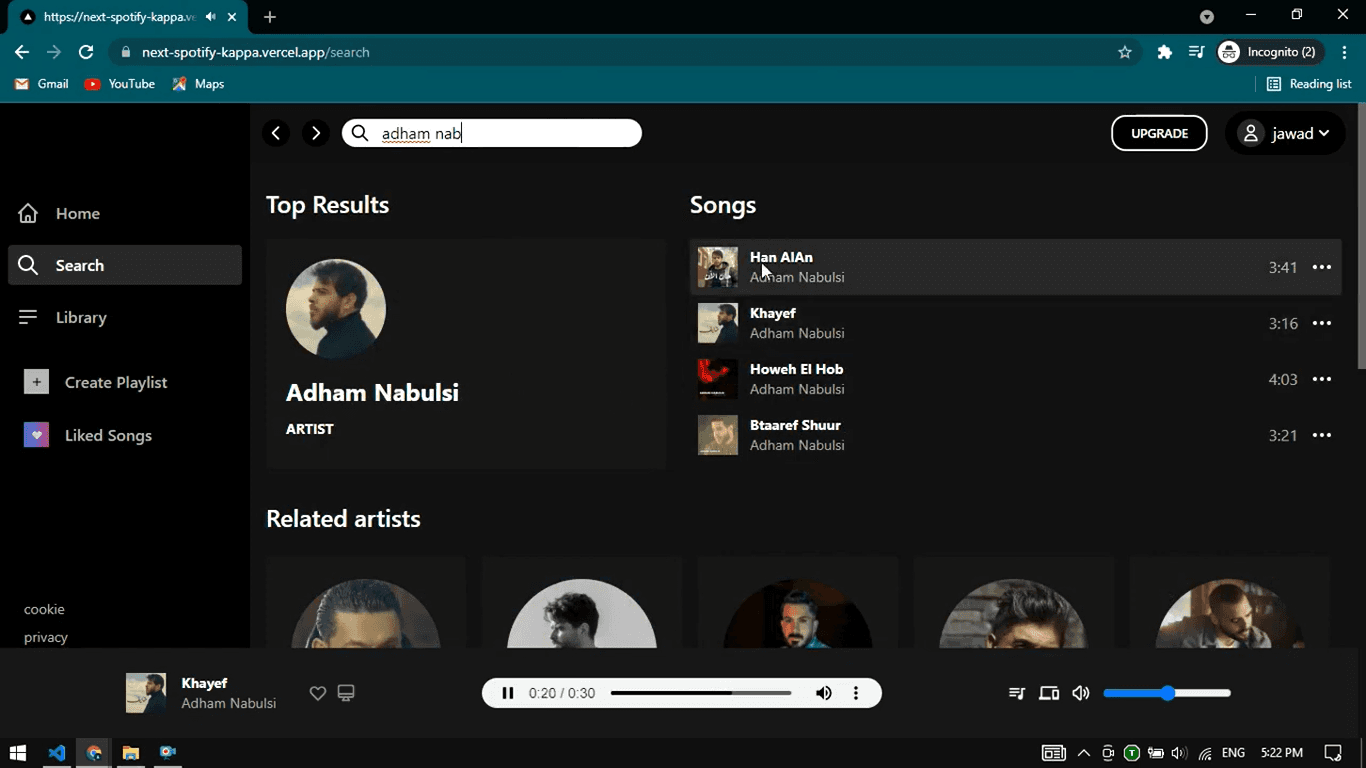Click the privacy link in the sidebar
The image size is (1366, 768).
46,637
